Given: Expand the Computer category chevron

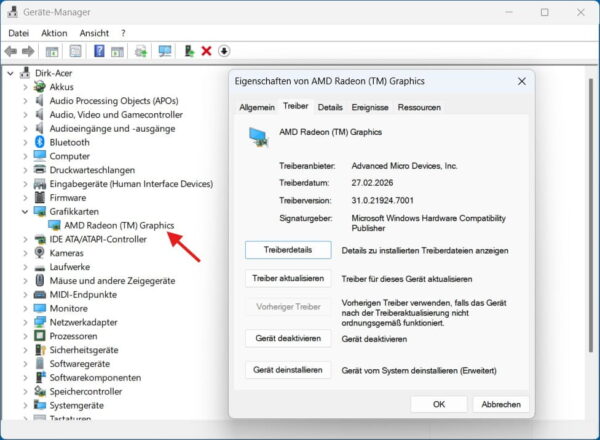Looking at the screenshot, I should (25, 156).
